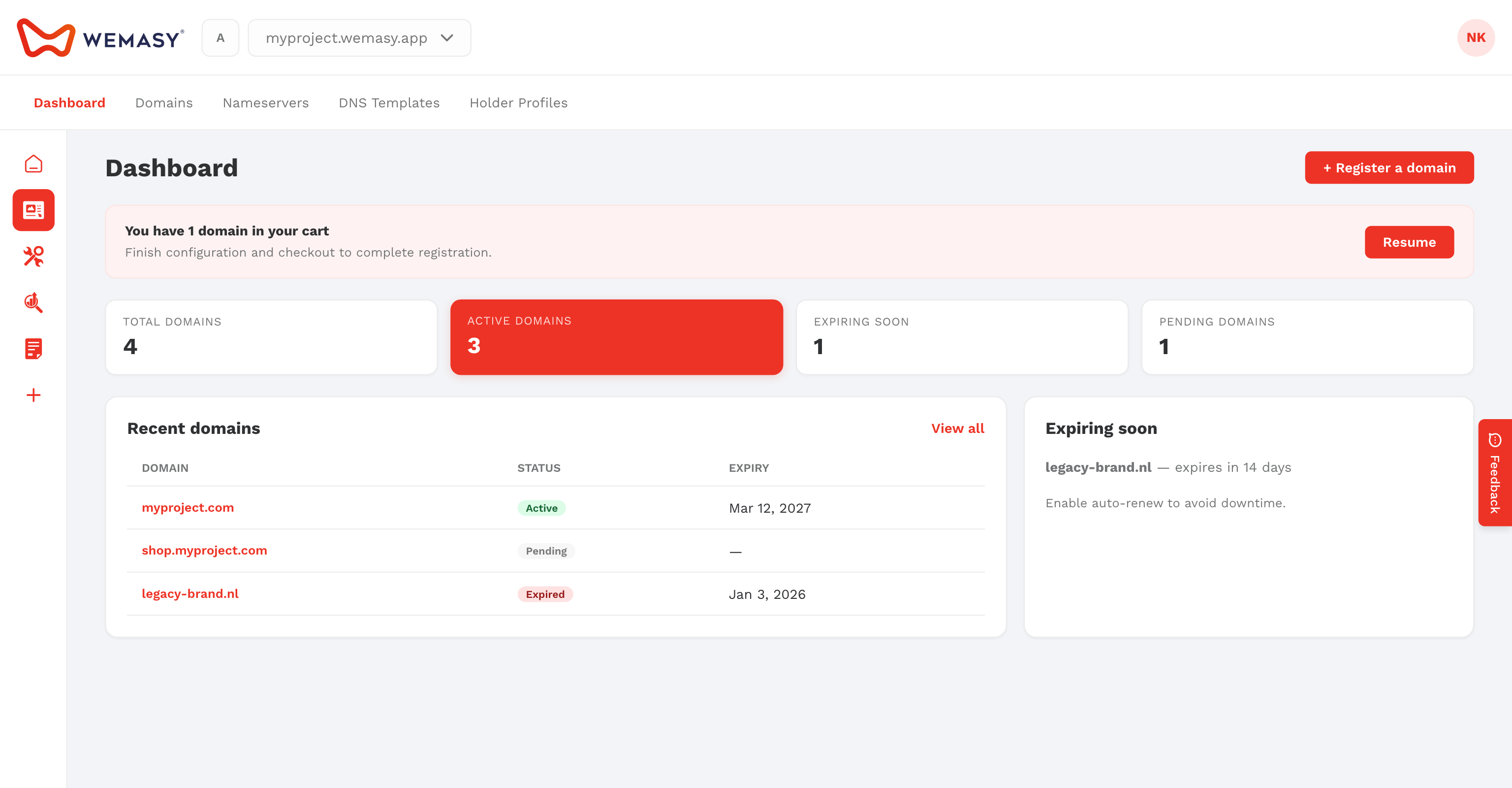Open the NK user avatar menu
The width and height of the screenshot is (1512, 788).
(x=1476, y=37)
